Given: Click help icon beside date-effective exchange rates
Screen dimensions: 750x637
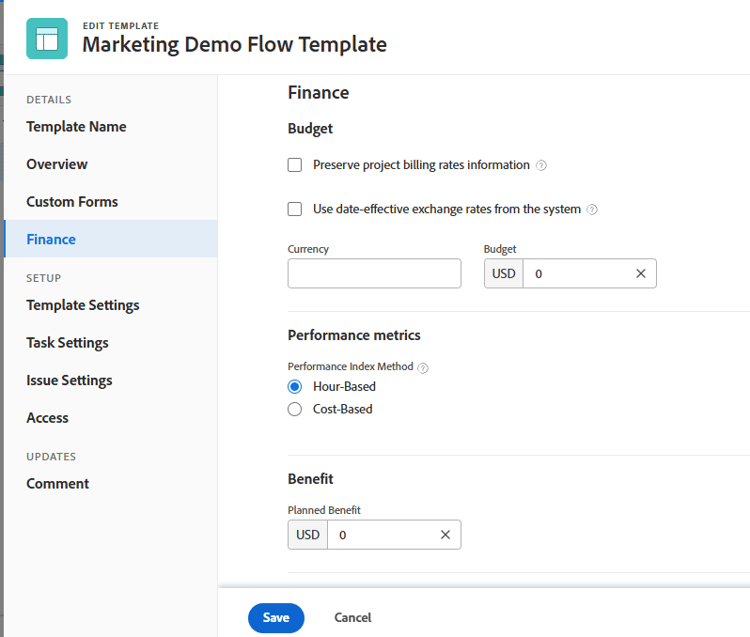Looking at the screenshot, I should (x=592, y=210).
